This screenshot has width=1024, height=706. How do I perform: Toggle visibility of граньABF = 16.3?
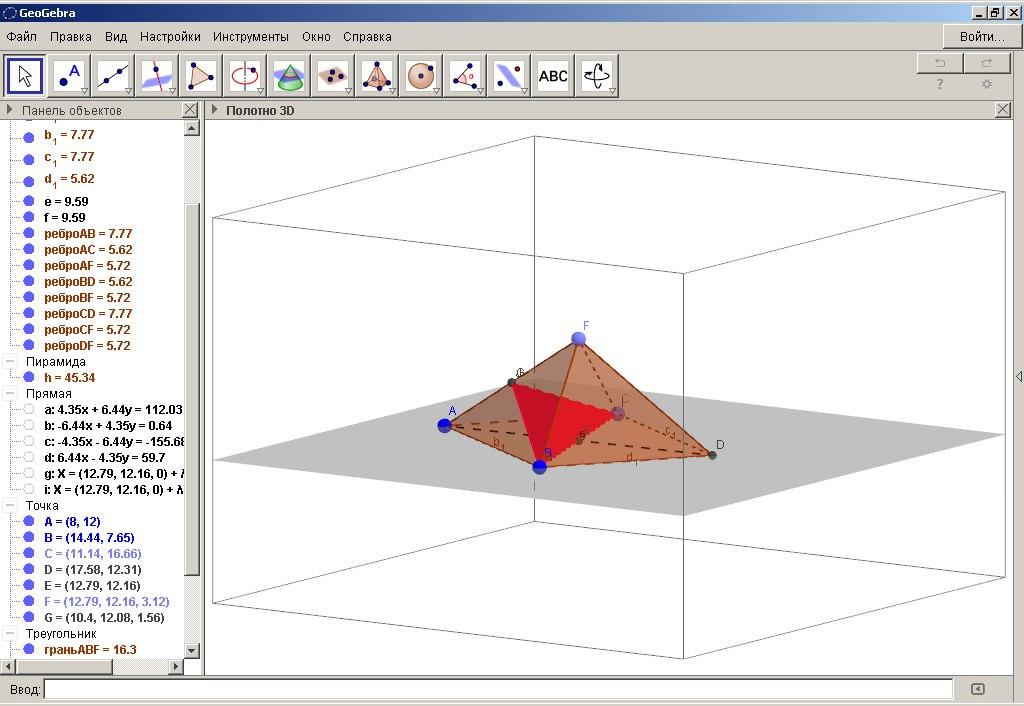29,649
